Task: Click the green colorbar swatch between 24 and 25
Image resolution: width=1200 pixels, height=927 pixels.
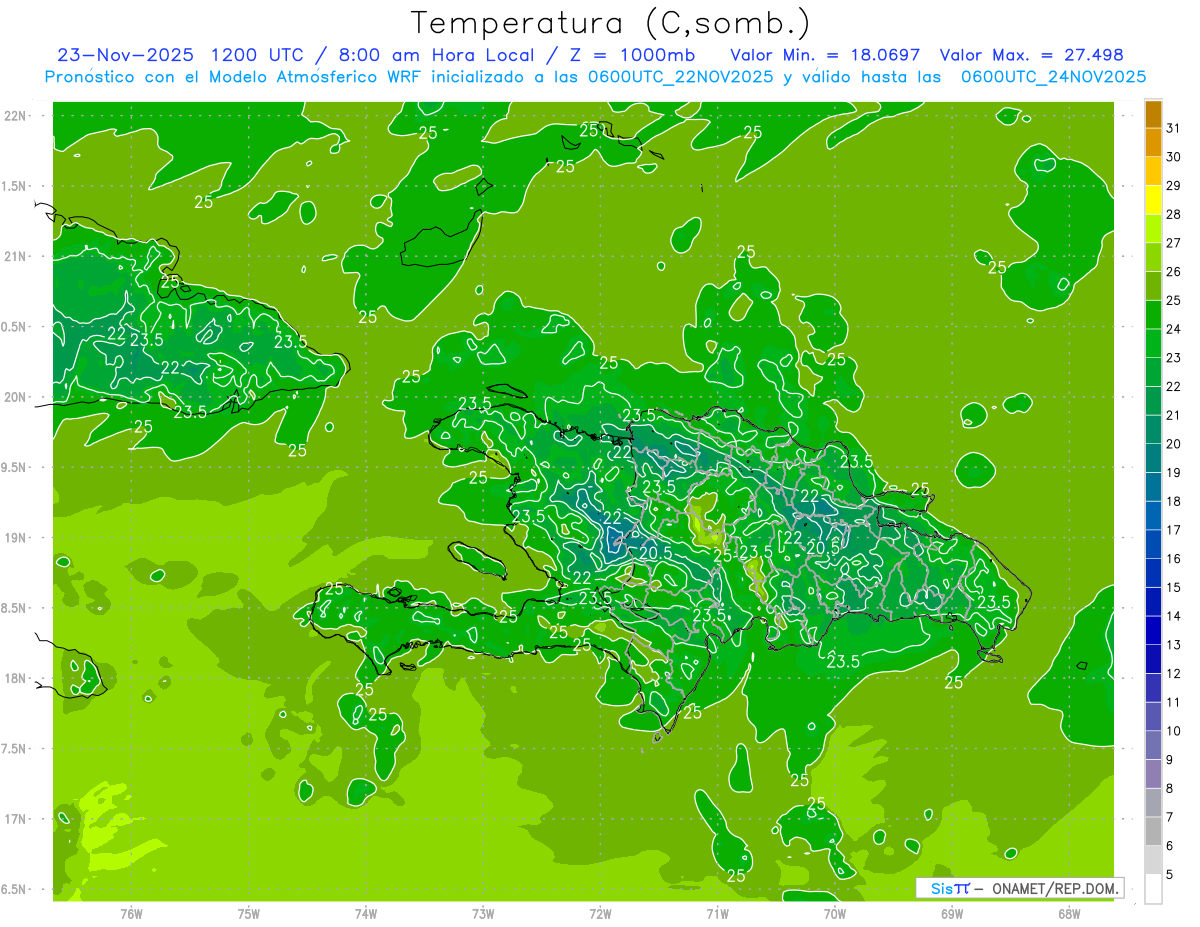Action: [x=1153, y=315]
